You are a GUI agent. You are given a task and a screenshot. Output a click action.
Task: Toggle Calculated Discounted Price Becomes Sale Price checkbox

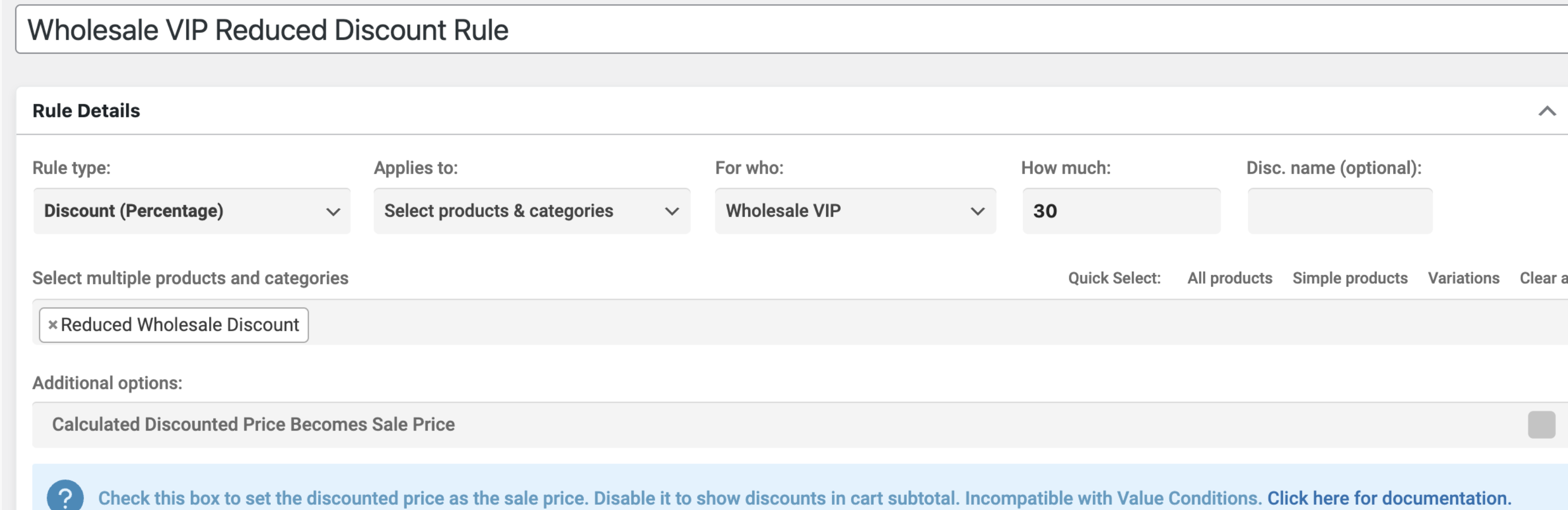click(x=1541, y=425)
